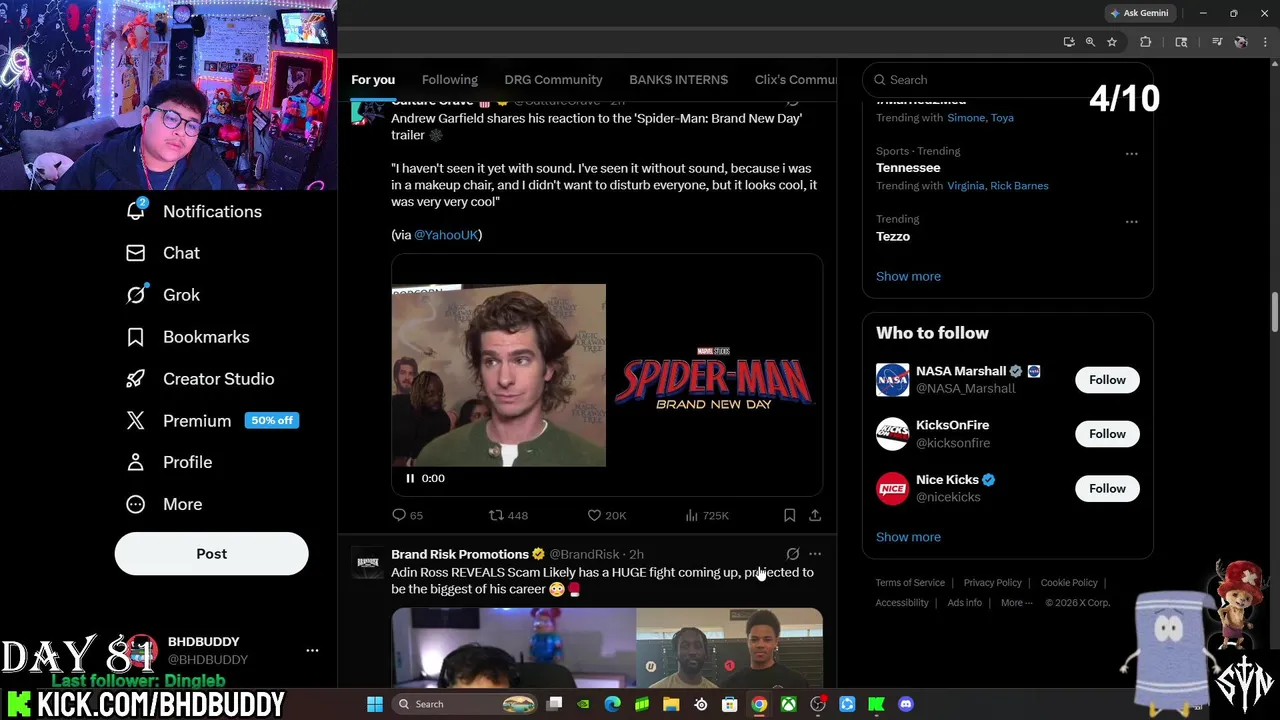The height and width of the screenshot is (720, 1280).
Task: Open the Xbox app from taskbar
Action: coord(789,704)
